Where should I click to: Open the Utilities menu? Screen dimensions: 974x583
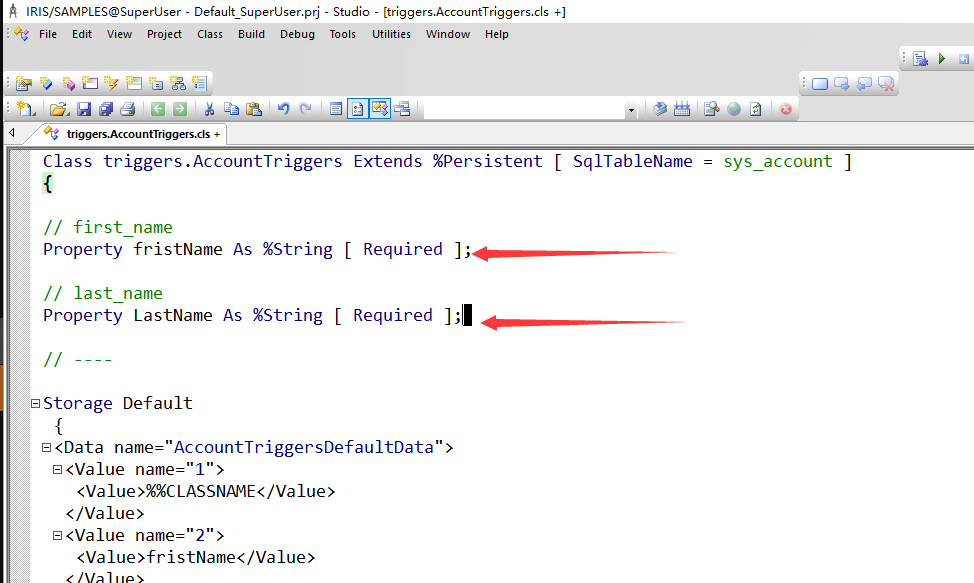391,34
